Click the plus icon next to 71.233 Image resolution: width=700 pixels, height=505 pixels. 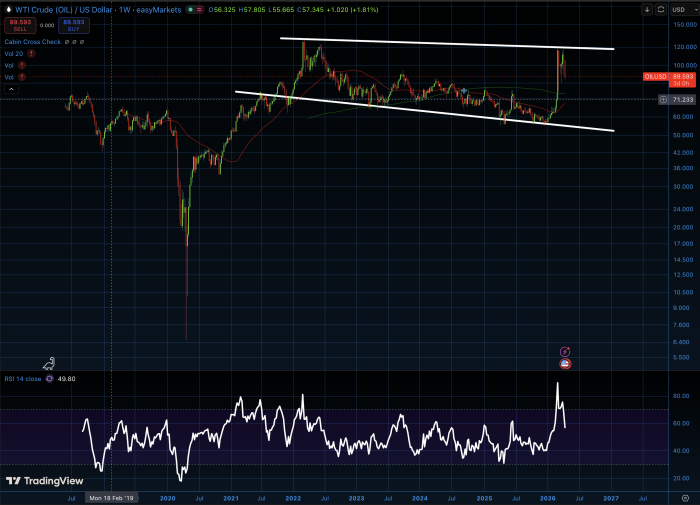coord(664,100)
